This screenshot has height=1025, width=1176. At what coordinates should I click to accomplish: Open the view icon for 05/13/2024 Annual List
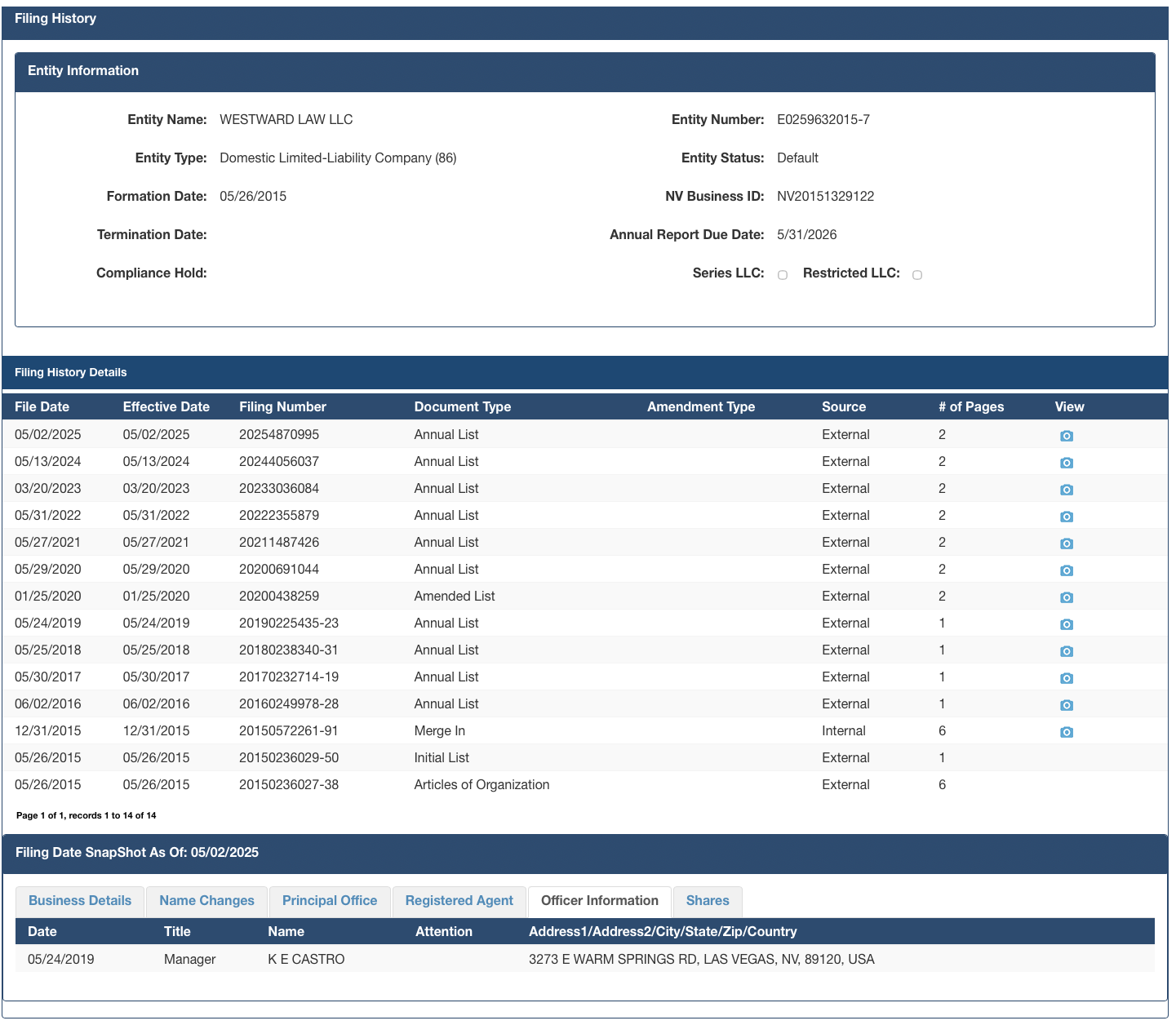tap(1066, 463)
